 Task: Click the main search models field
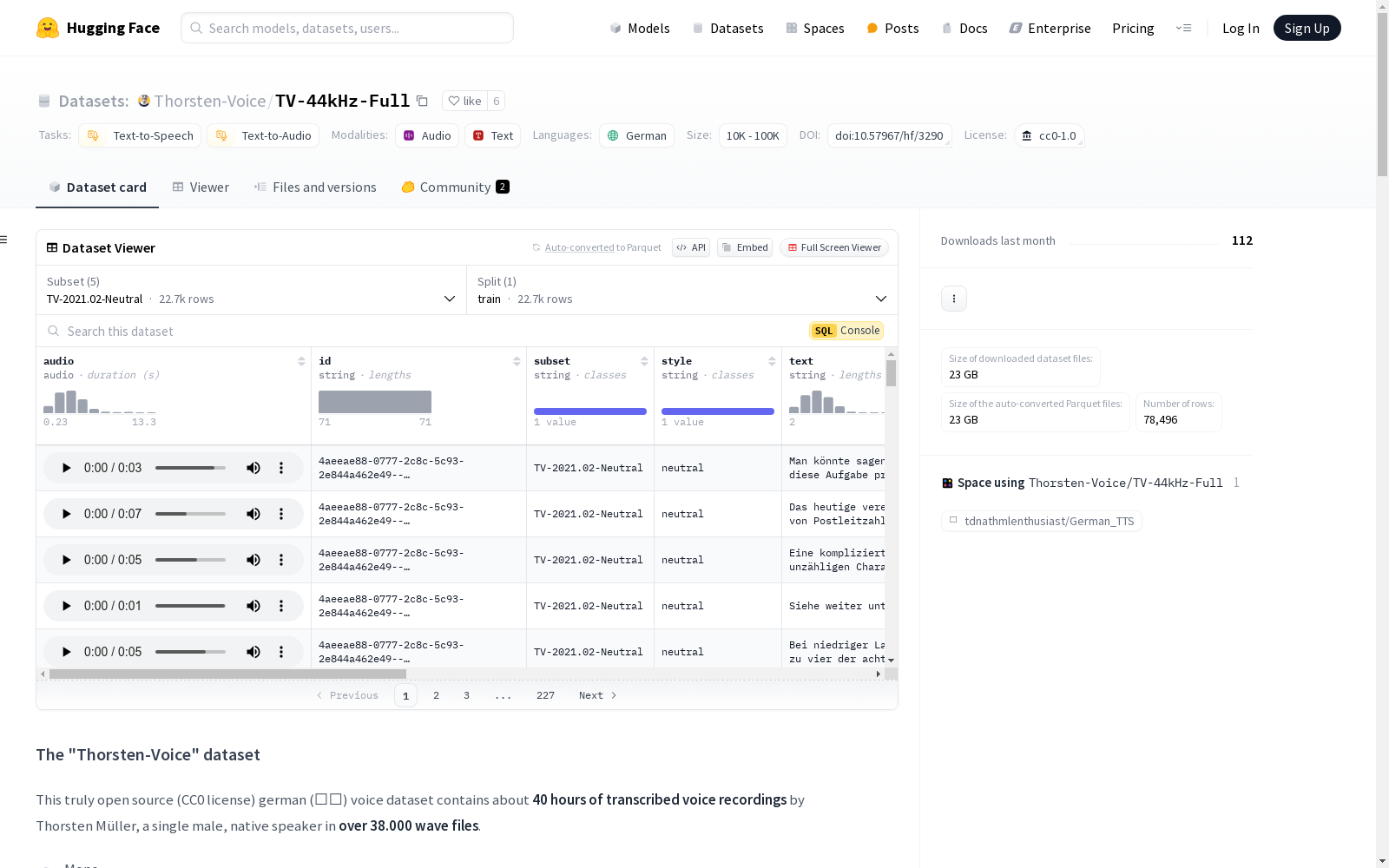click(x=347, y=28)
